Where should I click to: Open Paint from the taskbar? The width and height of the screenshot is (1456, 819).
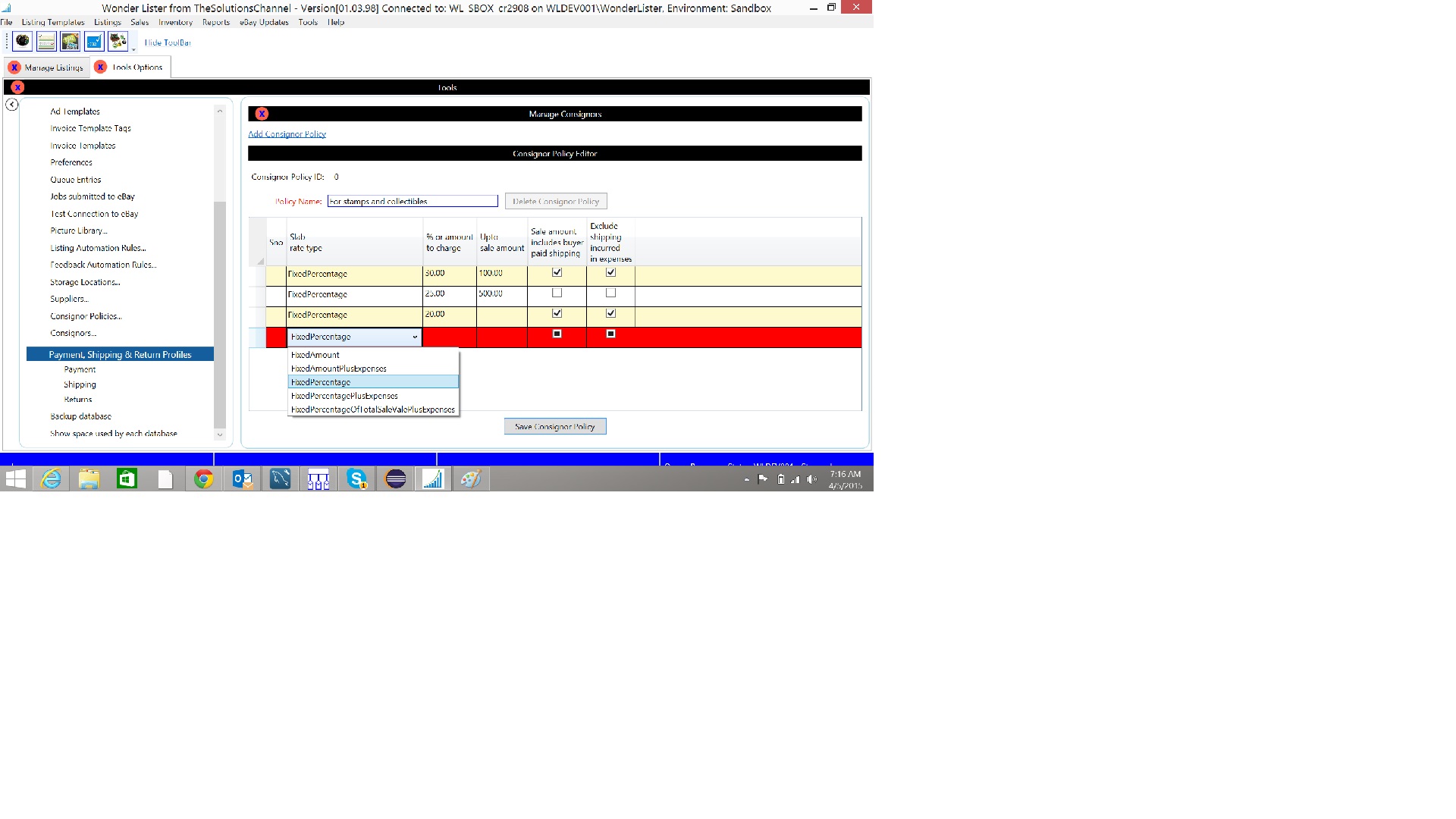point(471,479)
